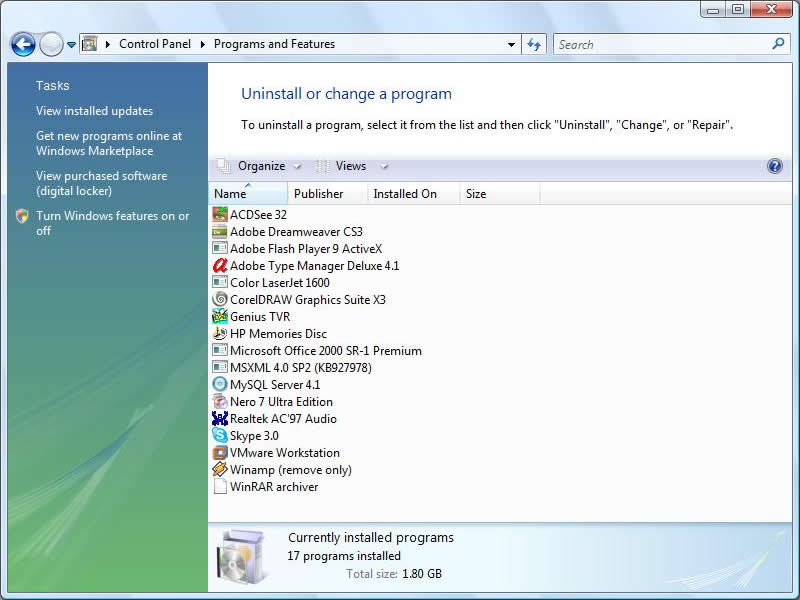This screenshot has height=600, width=800.
Task: Expand the arrow before Control Panel breadcrumb
Action: tap(108, 44)
